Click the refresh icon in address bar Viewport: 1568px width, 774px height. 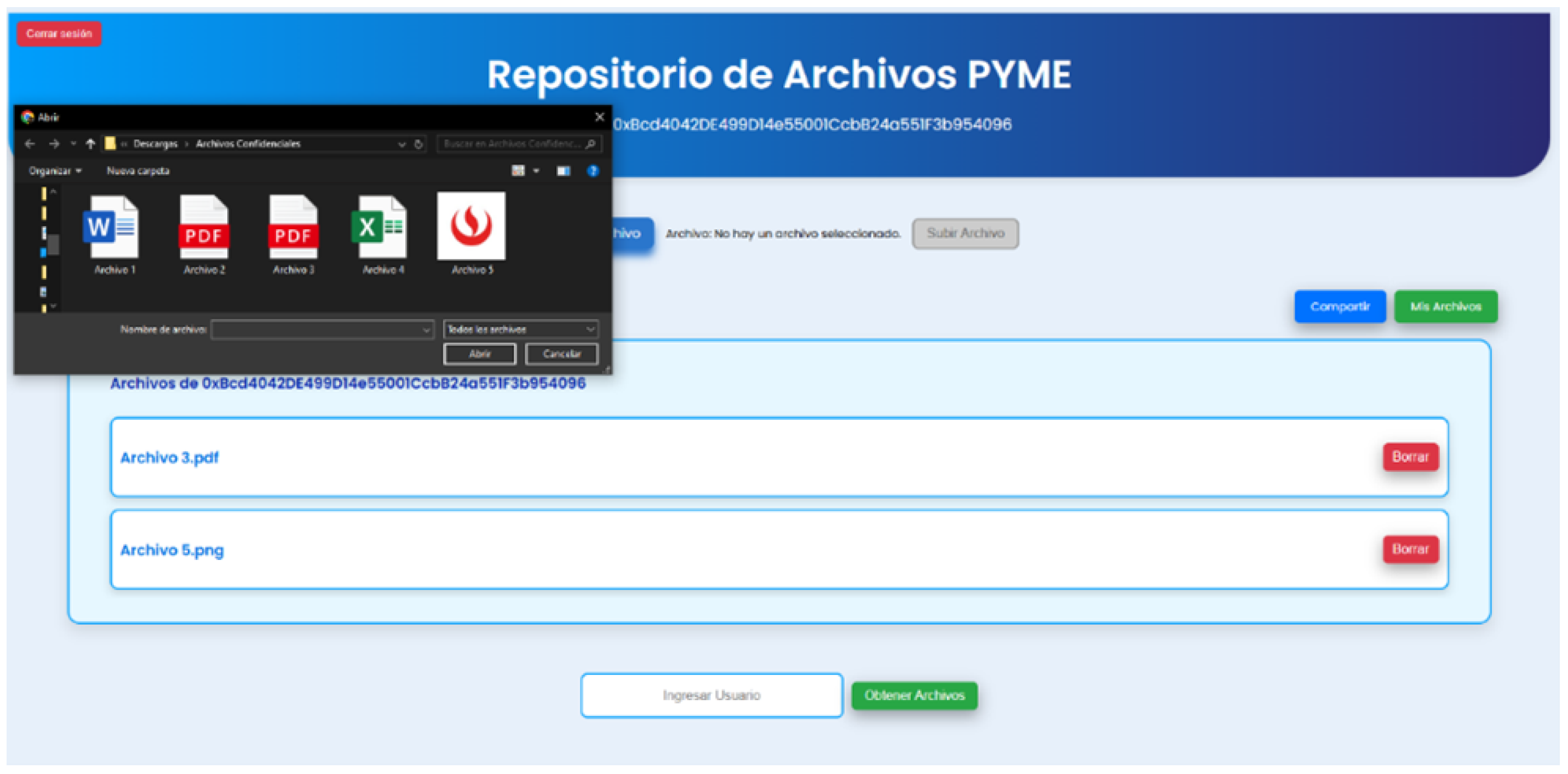click(419, 144)
